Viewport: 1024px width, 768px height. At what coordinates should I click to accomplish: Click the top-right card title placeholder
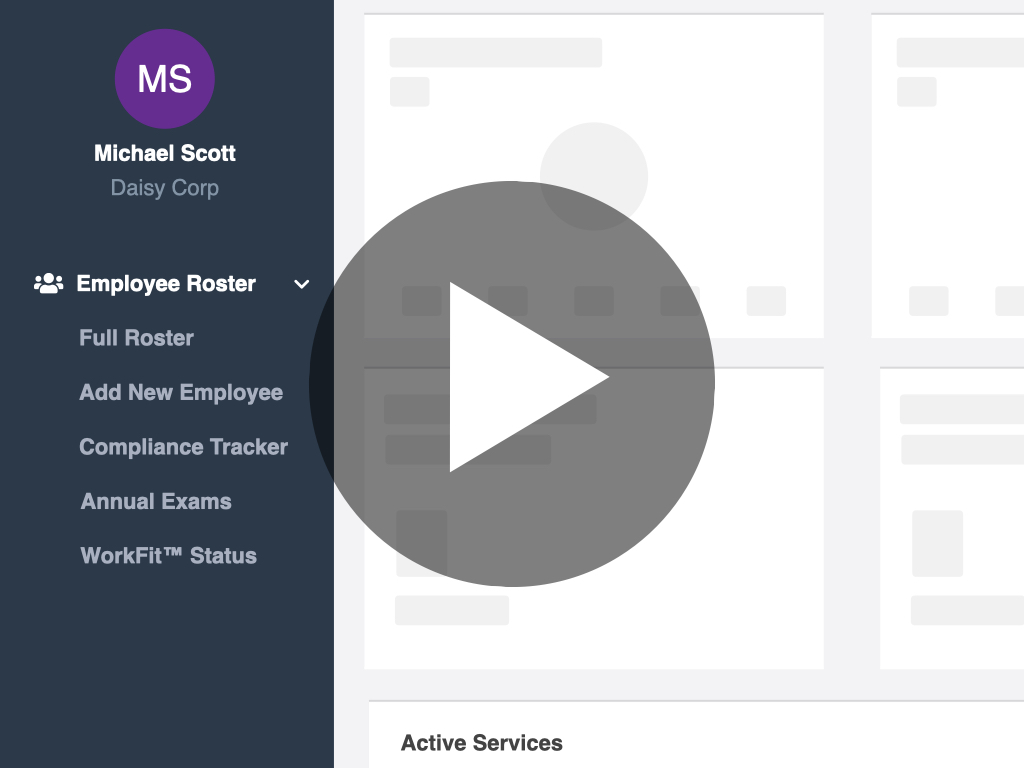tap(960, 52)
